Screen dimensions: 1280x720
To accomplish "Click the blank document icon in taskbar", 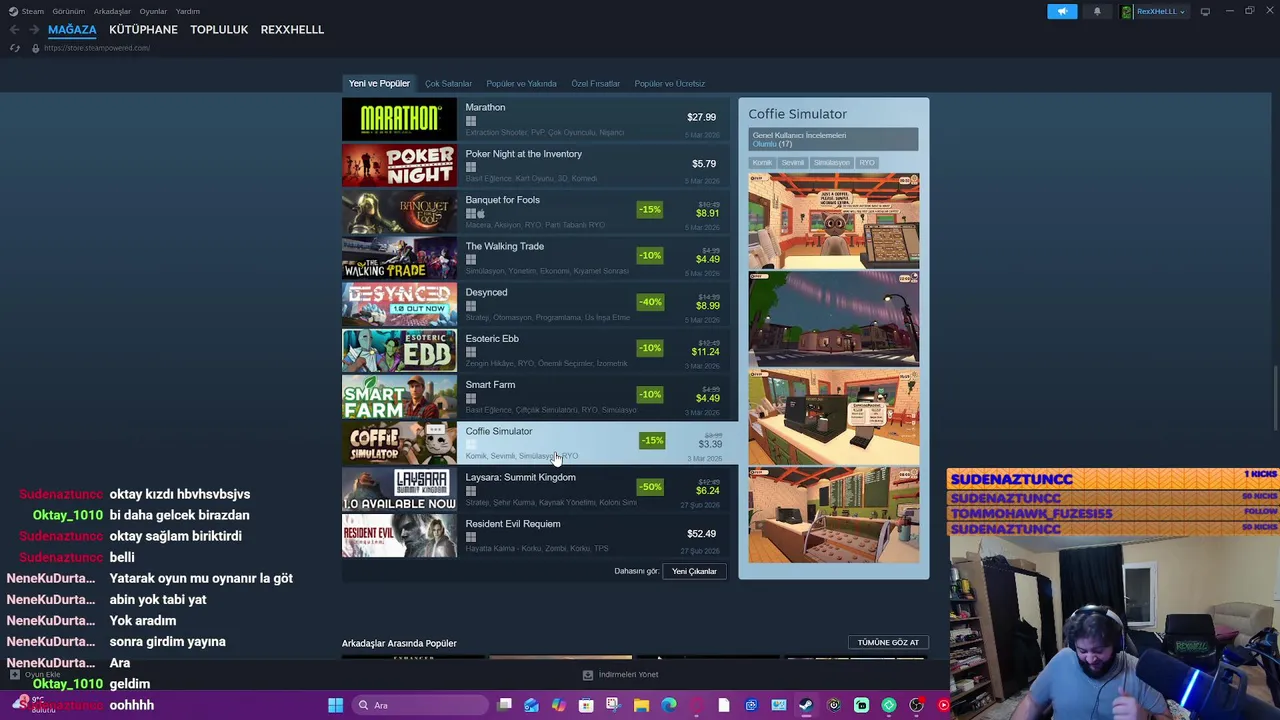I will coord(724,705).
